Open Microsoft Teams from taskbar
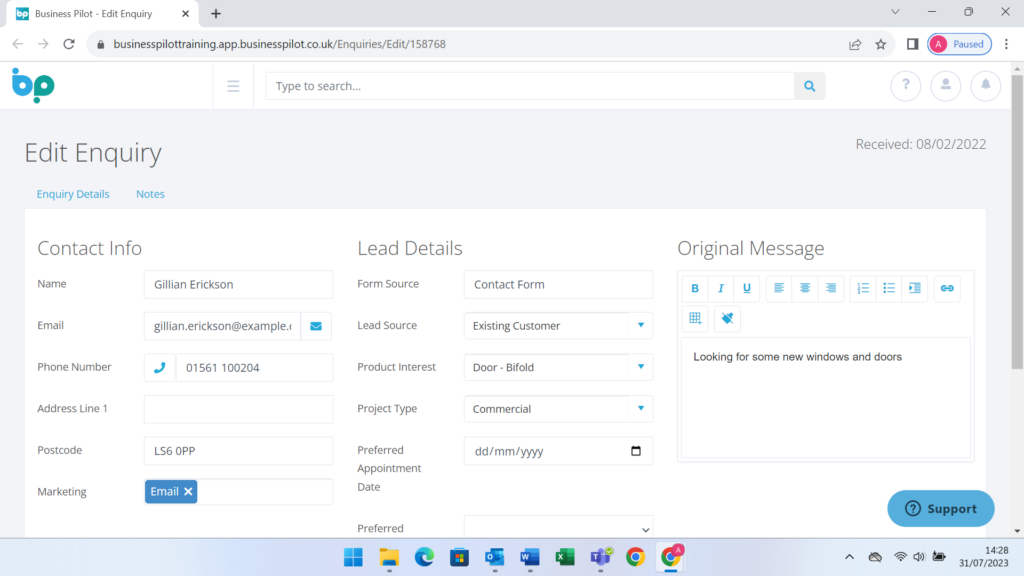The width and height of the screenshot is (1024, 576). coord(600,557)
